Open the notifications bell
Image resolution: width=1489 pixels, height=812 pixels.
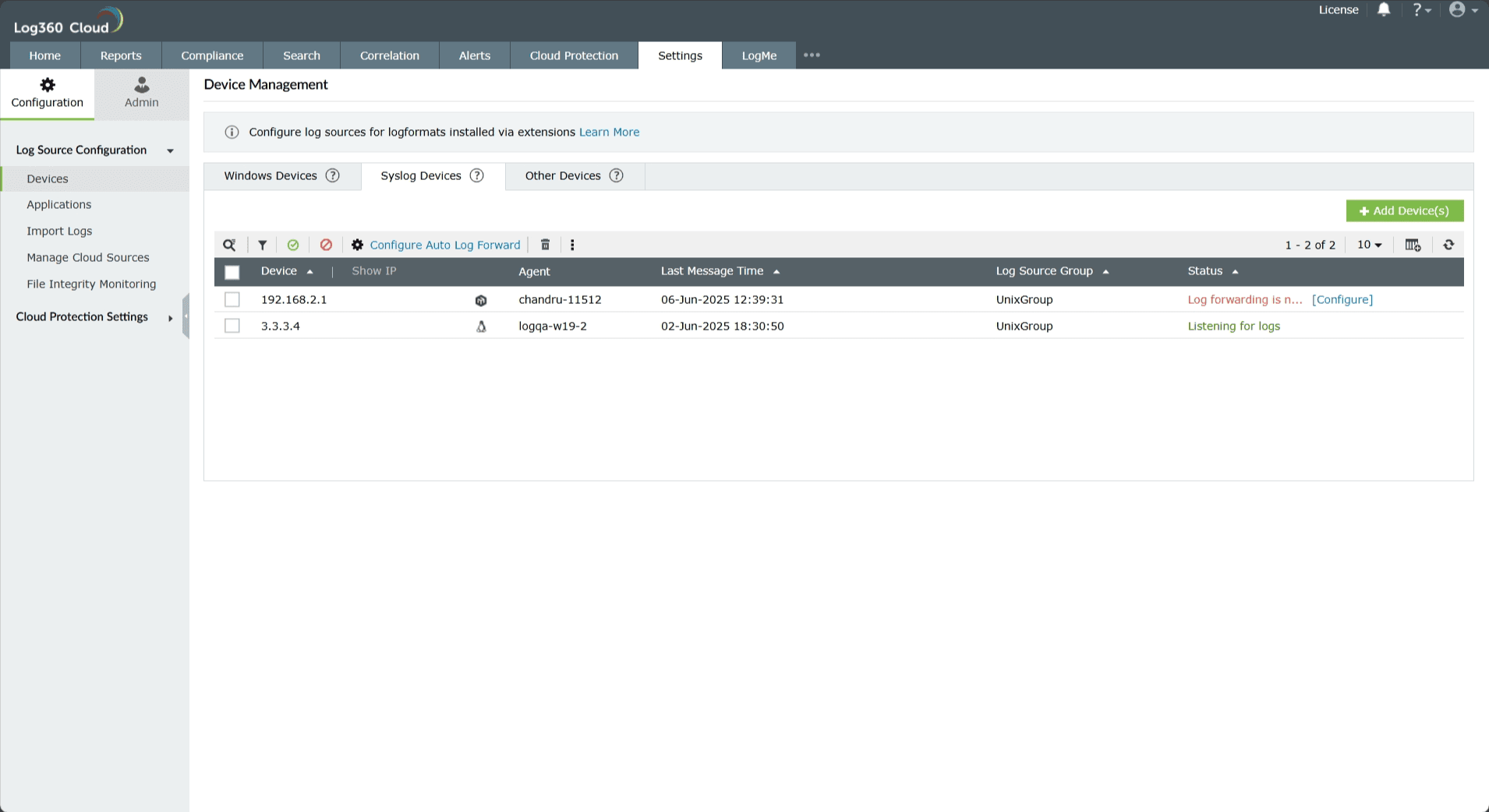pos(1384,9)
